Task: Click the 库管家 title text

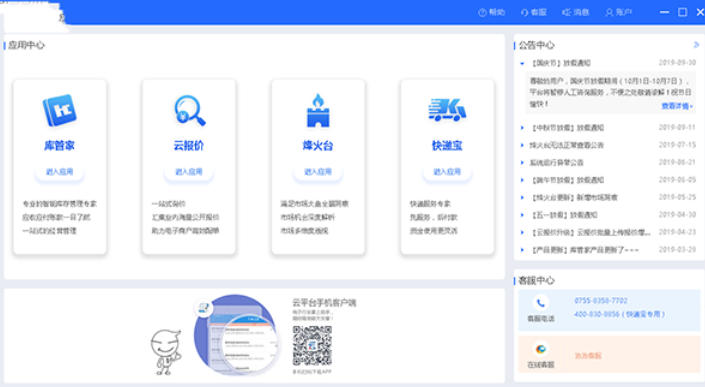Action: [x=59, y=146]
